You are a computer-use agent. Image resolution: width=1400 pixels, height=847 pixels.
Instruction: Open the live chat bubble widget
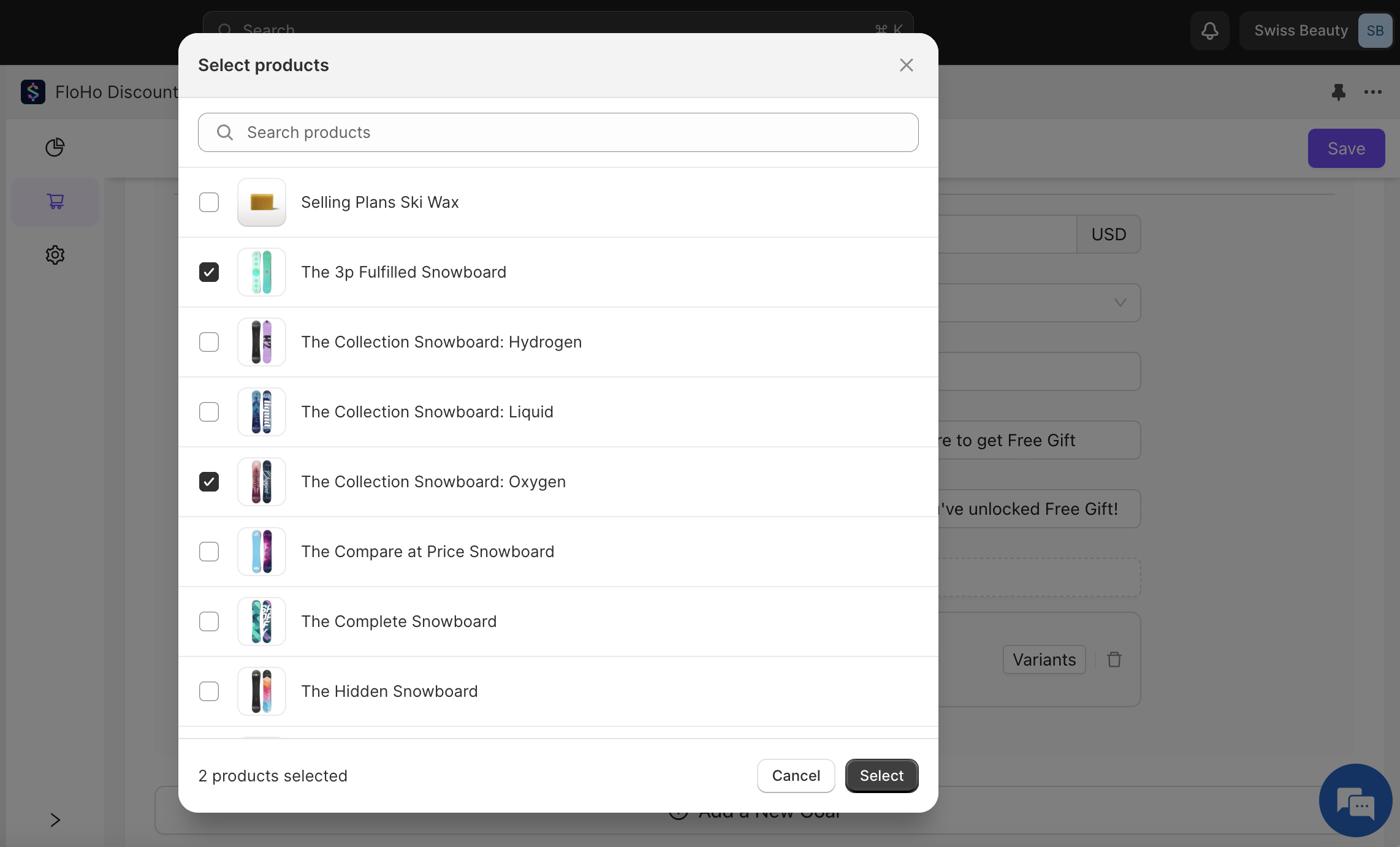(1355, 800)
